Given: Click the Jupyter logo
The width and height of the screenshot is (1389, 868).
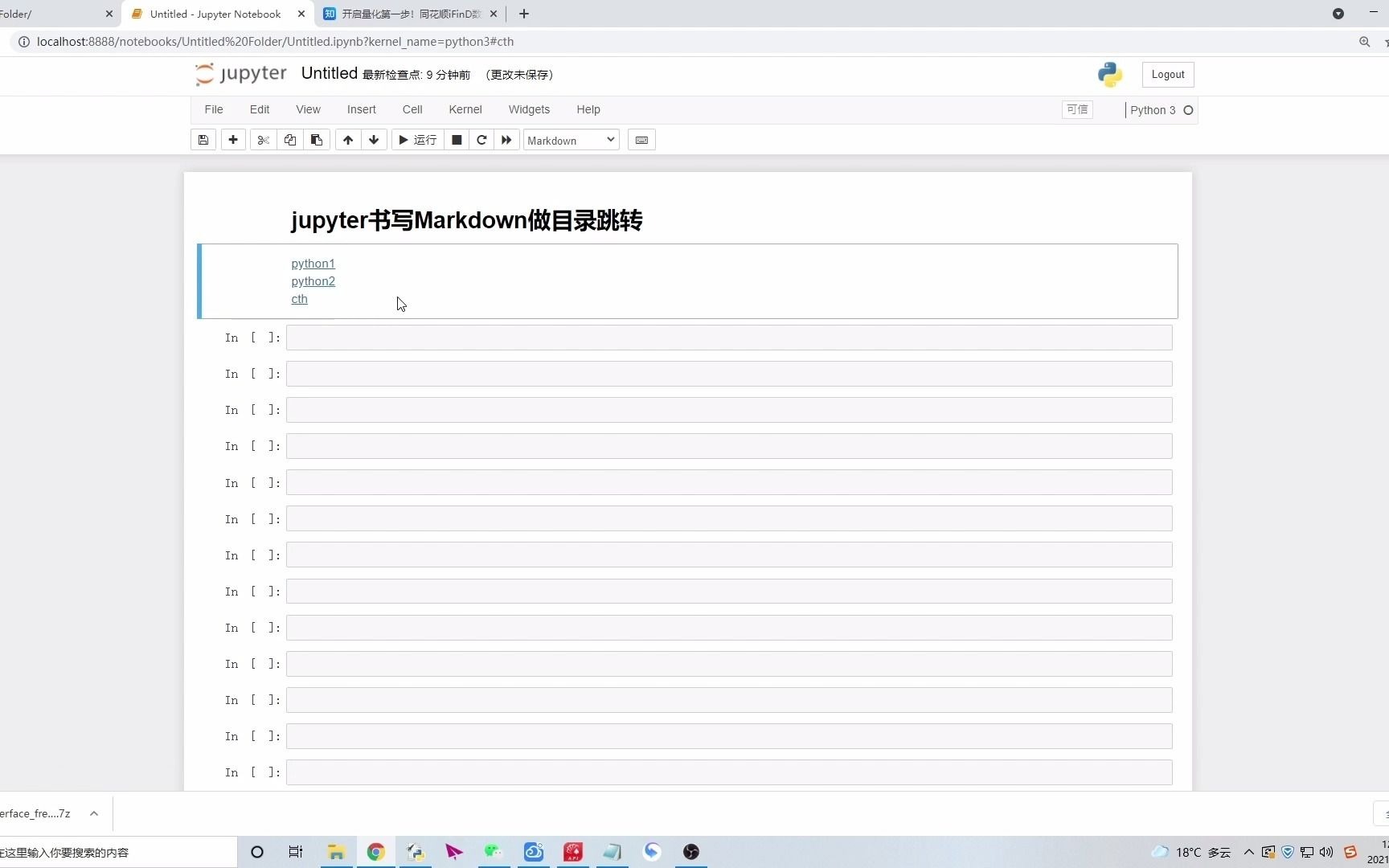Looking at the screenshot, I should pos(241,74).
